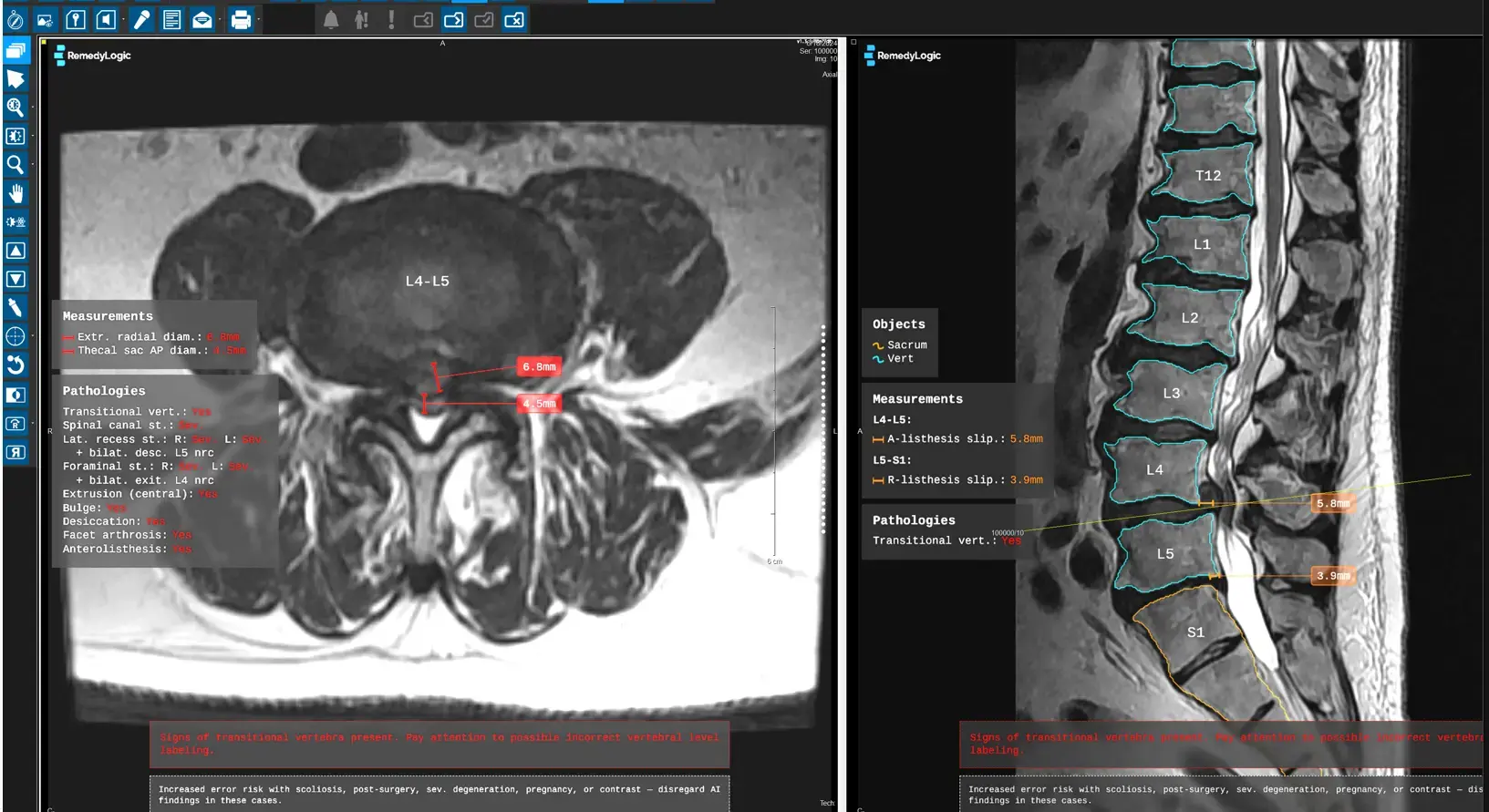Click the rotate image R icon
The height and width of the screenshot is (812, 1489).
pyautogui.click(x=16, y=423)
